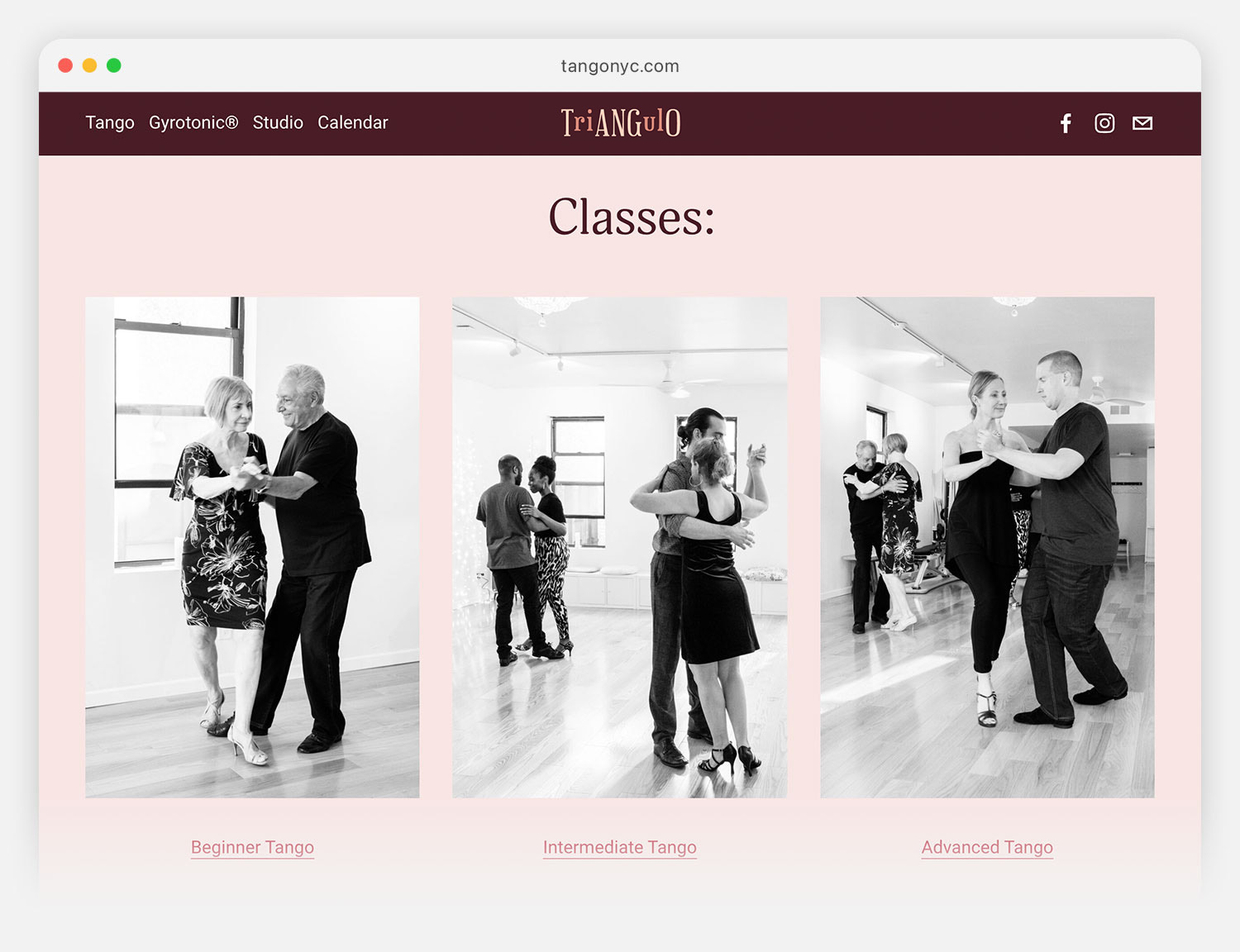Go to the Studio page

tap(278, 122)
